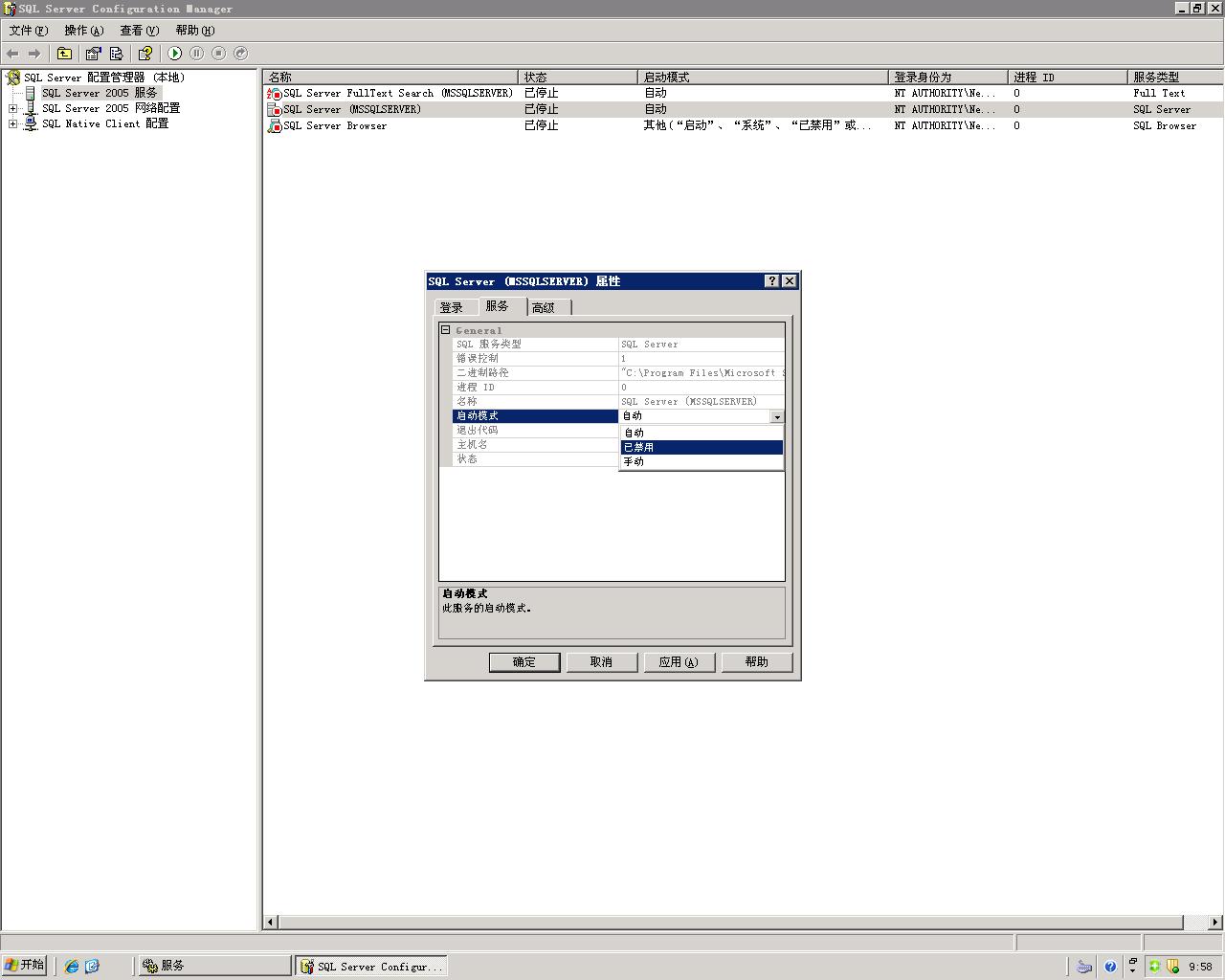The width and height of the screenshot is (1225, 980).
Task: Choose 手动 from the startup mode list
Action: pos(635,461)
